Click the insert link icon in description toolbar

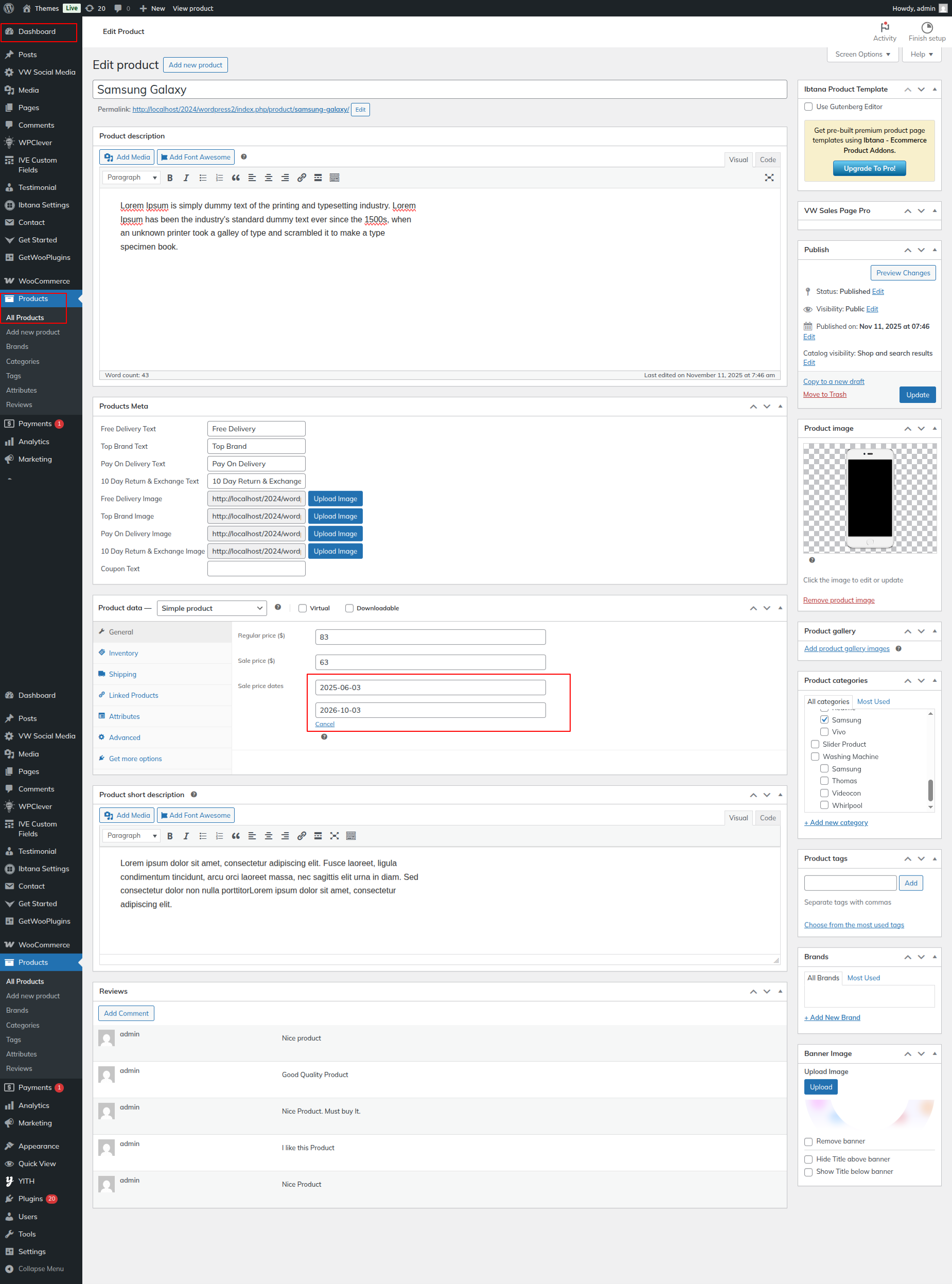click(302, 178)
